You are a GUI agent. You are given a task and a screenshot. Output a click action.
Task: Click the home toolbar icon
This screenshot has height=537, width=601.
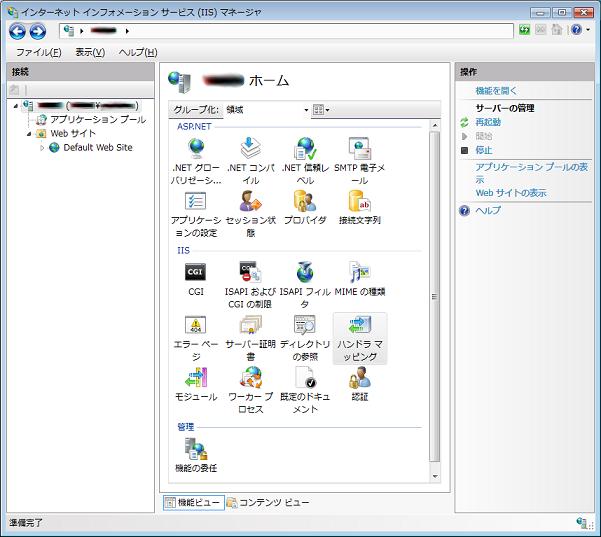click(x=557, y=30)
